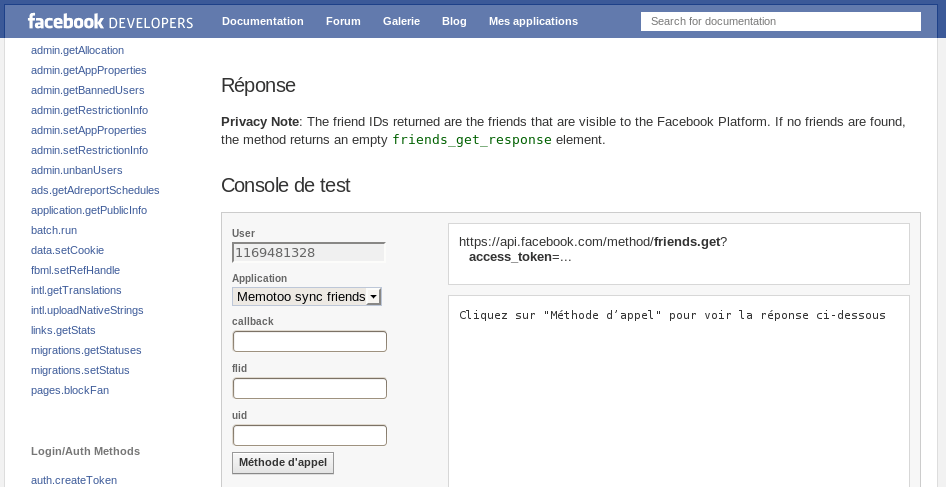
Task: Open the Blog nav item
Action: 454,21
